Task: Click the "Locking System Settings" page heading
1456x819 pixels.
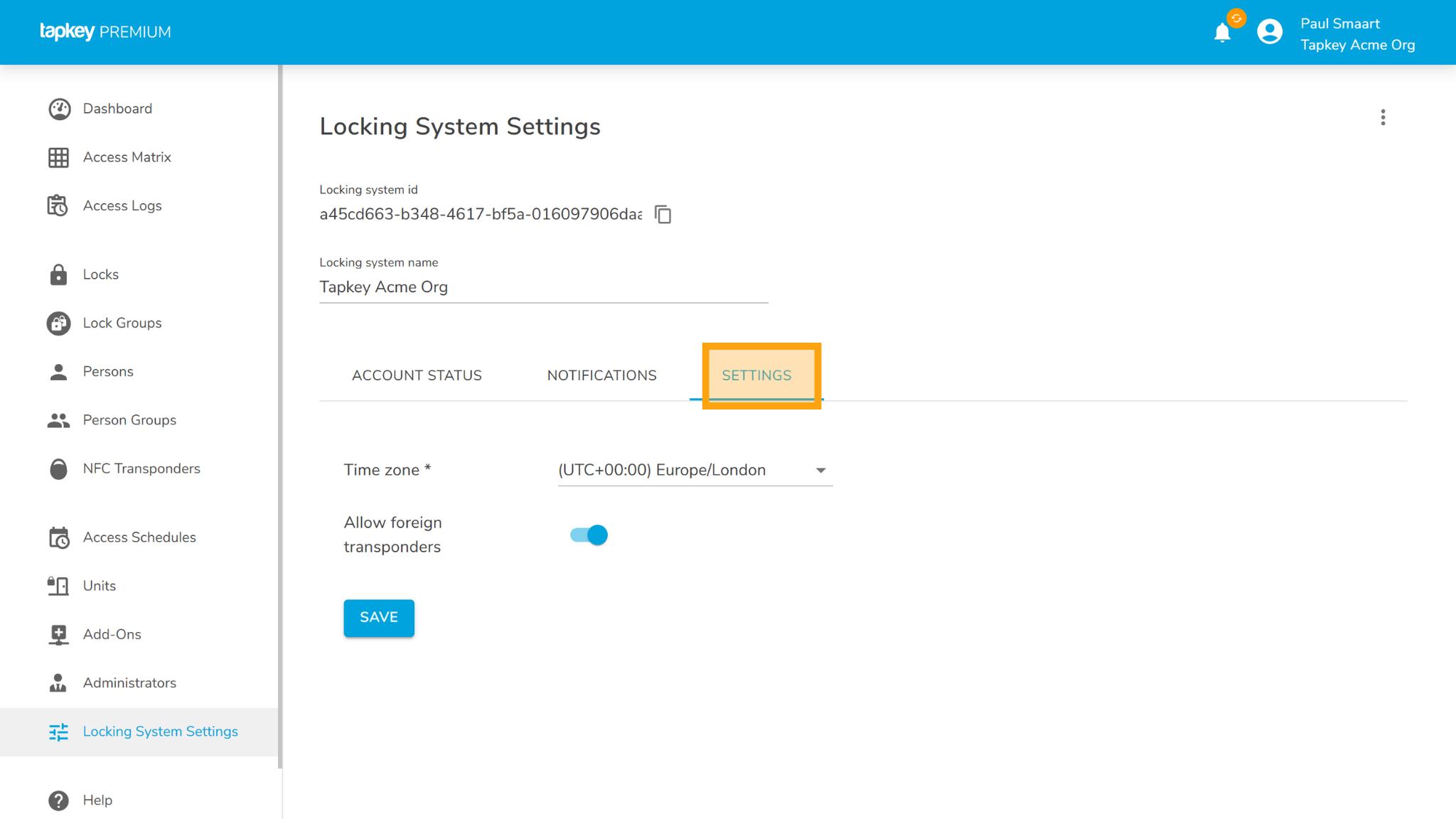Action: (x=460, y=127)
